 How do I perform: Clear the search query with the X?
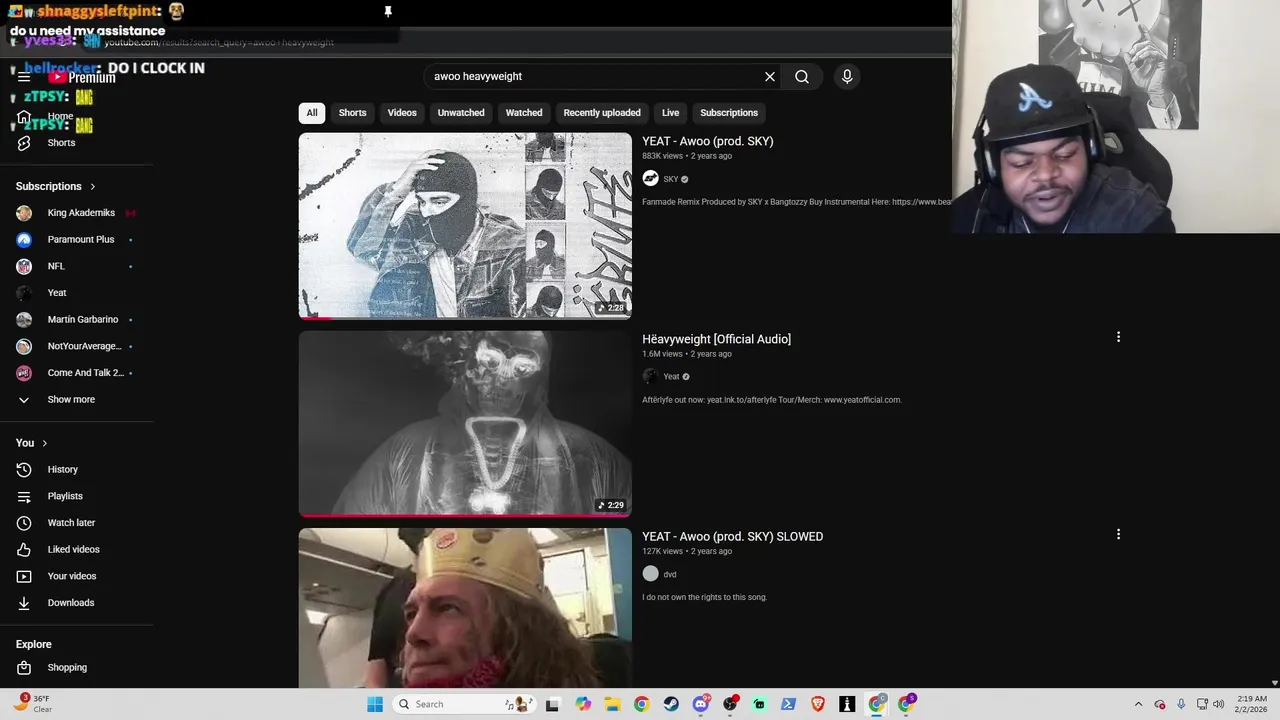tap(770, 76)
